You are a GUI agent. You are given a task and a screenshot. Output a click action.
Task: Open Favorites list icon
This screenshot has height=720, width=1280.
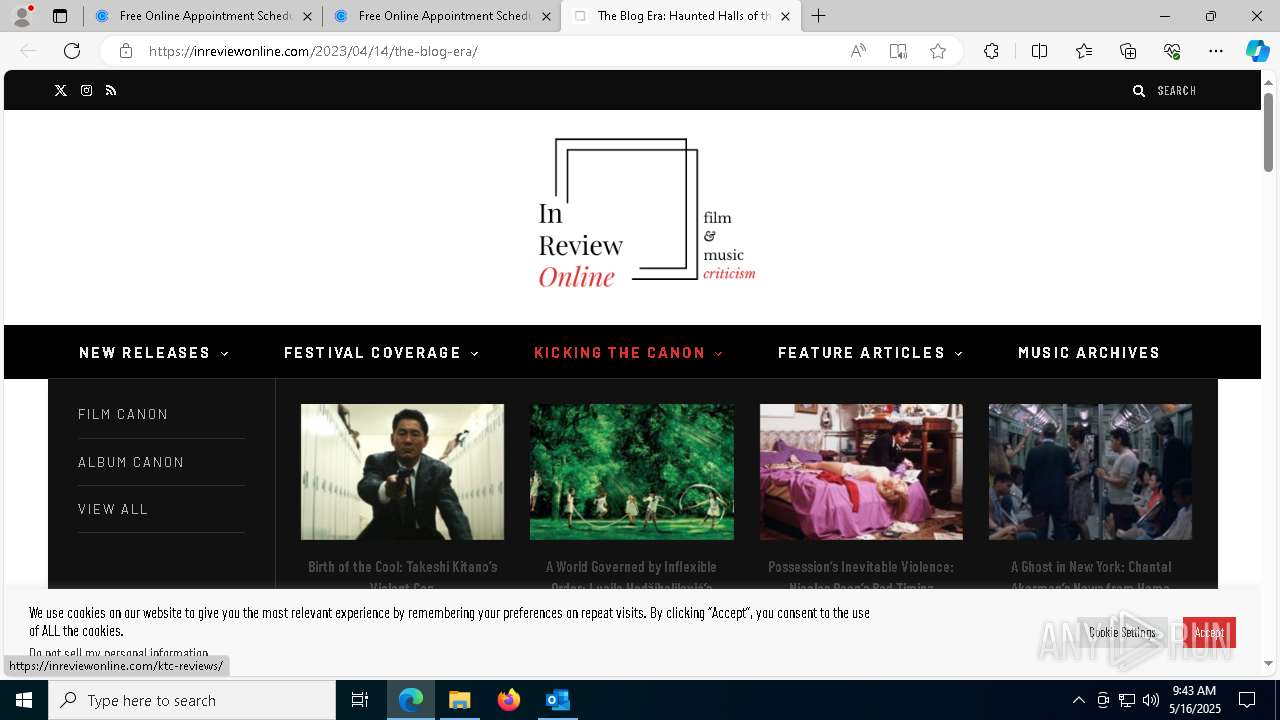pos(1084,51)
